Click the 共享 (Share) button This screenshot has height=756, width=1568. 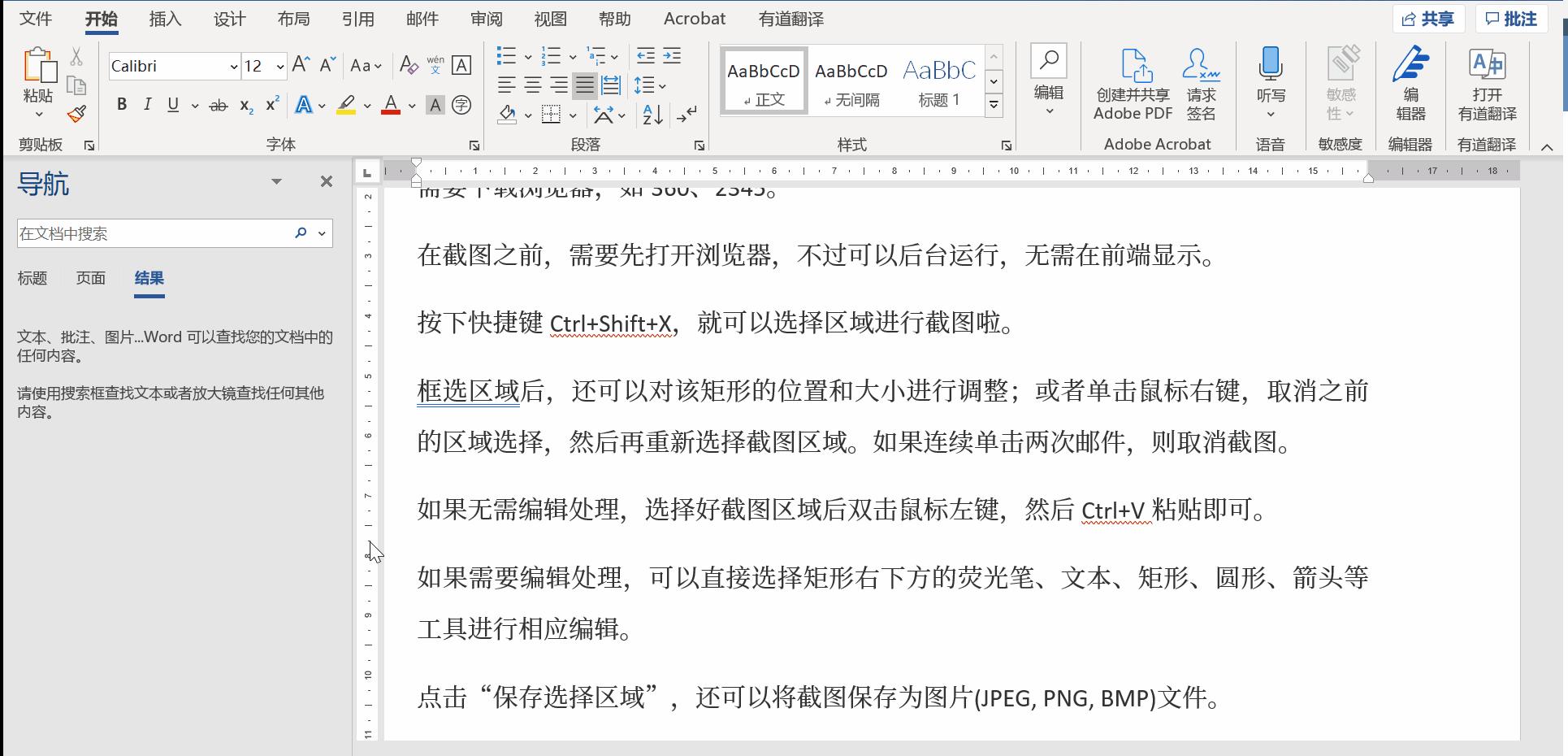click(1427, 18)
